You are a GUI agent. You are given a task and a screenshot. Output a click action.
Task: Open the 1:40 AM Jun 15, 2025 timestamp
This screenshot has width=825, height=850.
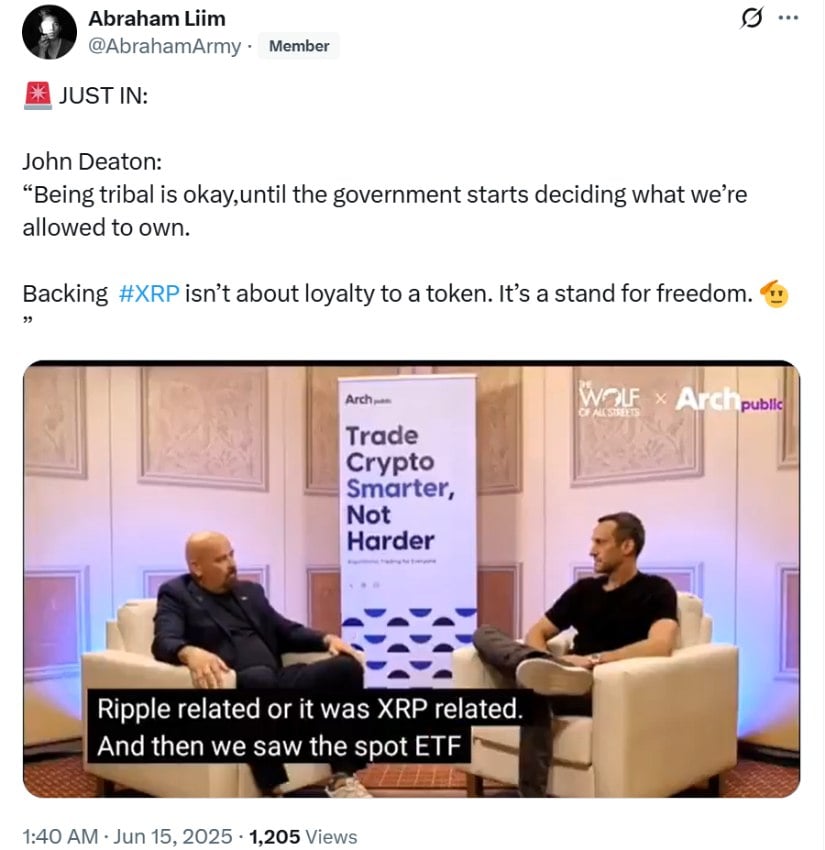pos(127,836)
